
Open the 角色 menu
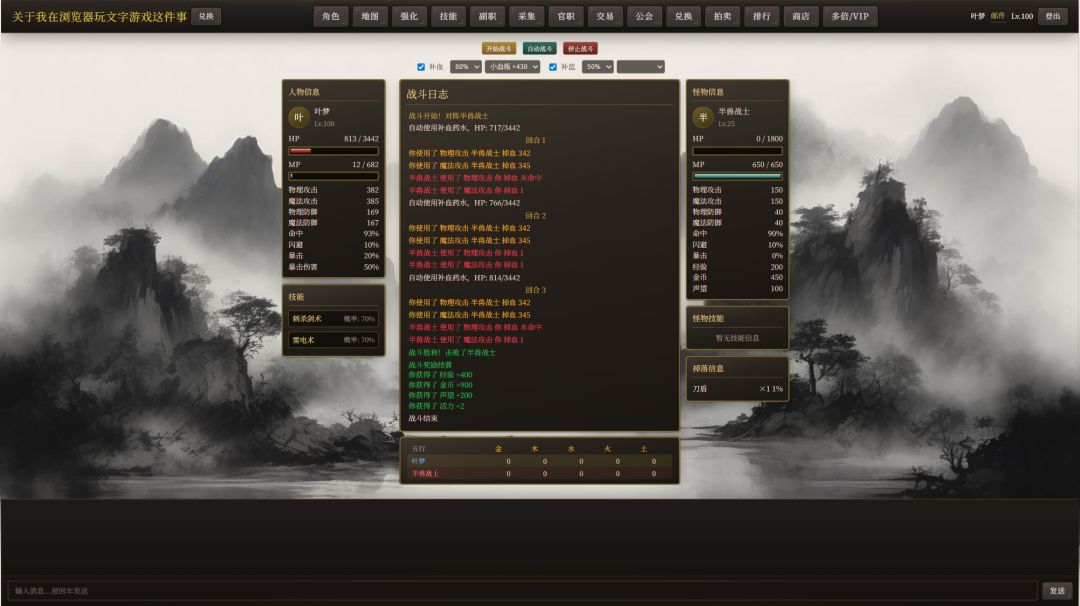(x=331, y=16)
